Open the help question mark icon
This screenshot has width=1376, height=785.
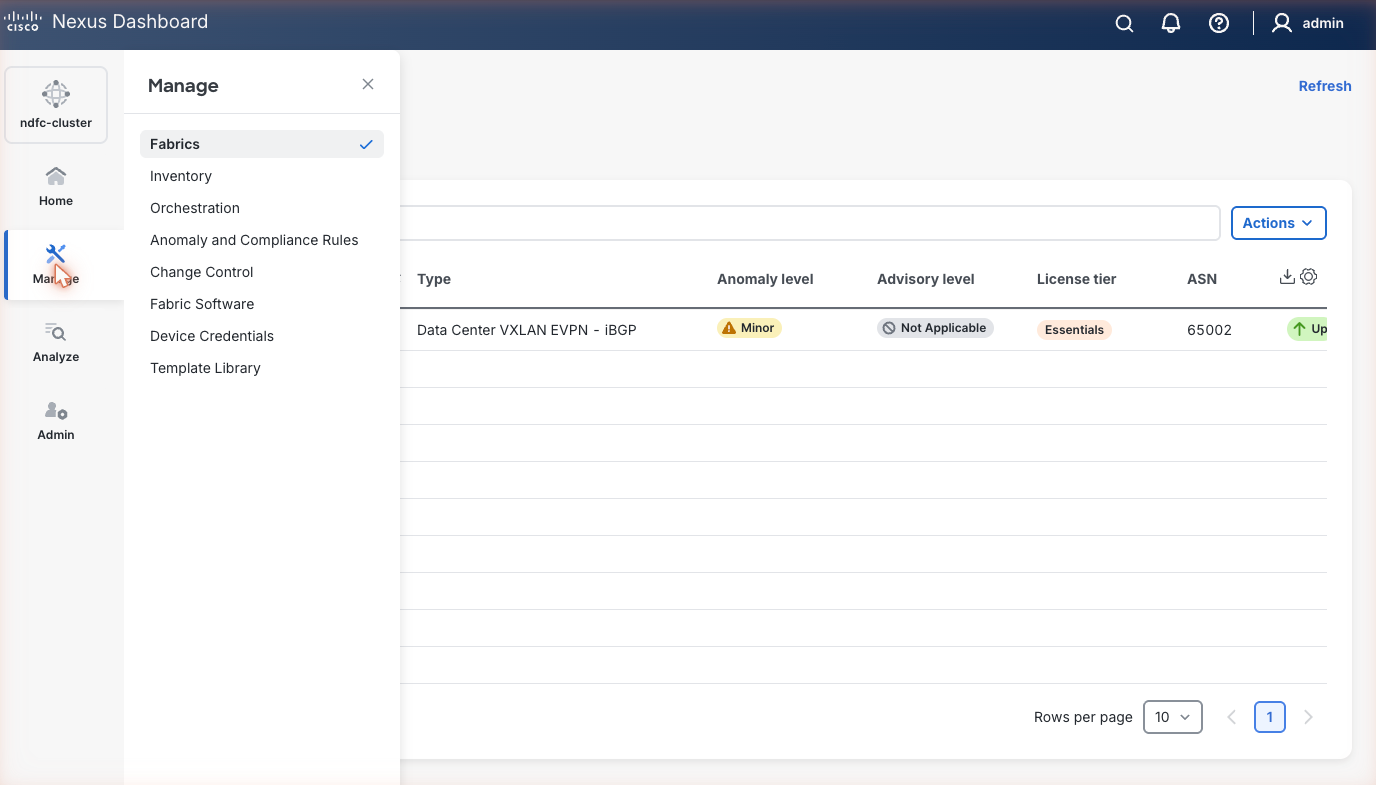(1219, 24)
